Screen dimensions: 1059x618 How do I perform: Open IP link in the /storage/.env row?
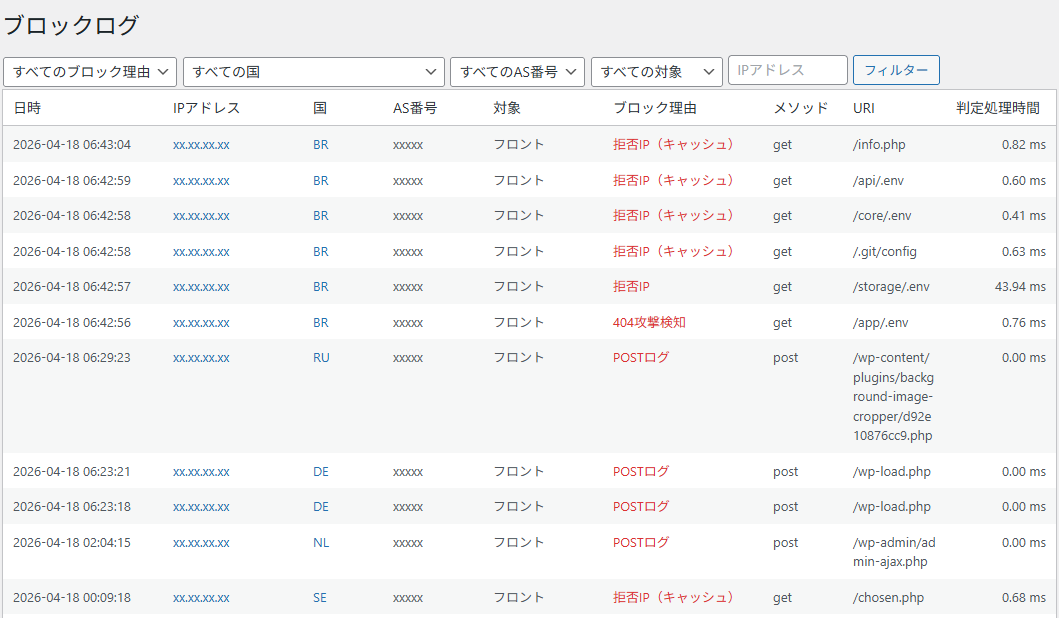(x=201, y=286)
